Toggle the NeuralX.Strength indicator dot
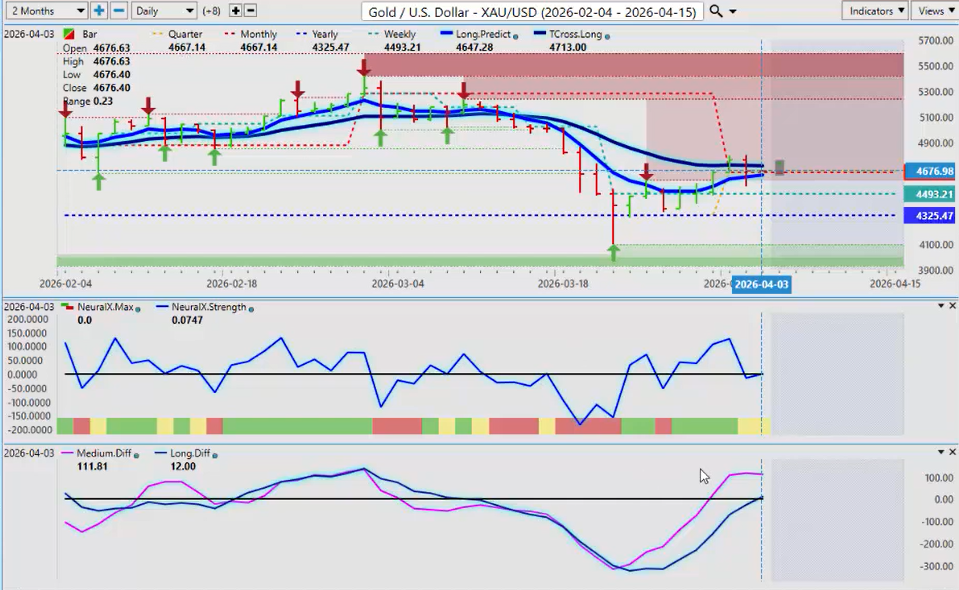Viewport: 959px width, 590px height. point(250,308)
